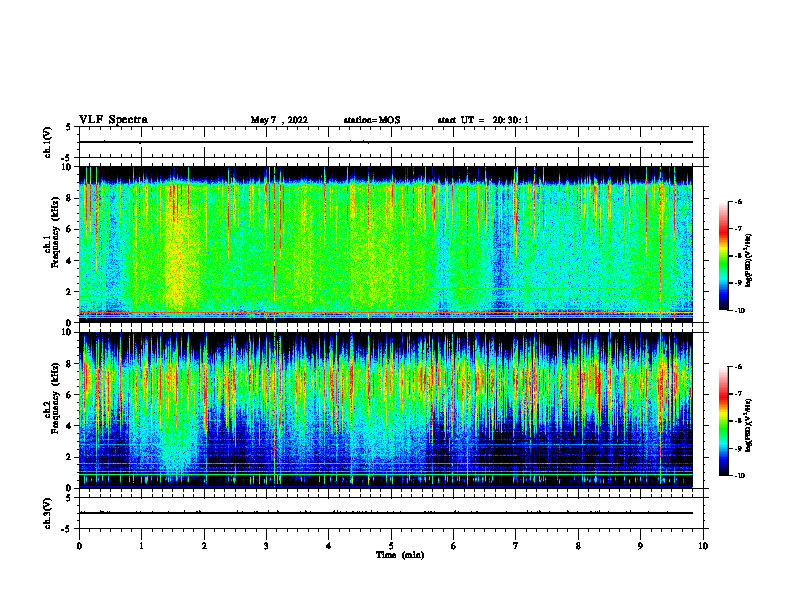Click the '3' tick on the time axis

[x=266, y=546]
